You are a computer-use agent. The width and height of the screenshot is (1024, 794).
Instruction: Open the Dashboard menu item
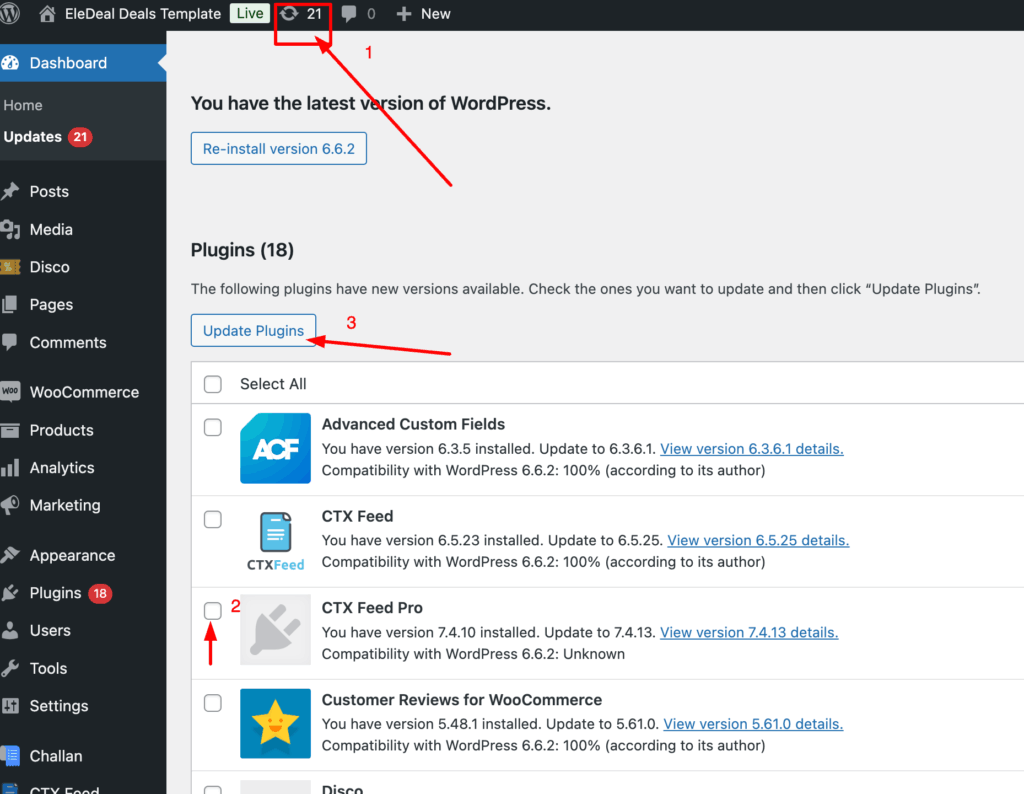point(83,63)
